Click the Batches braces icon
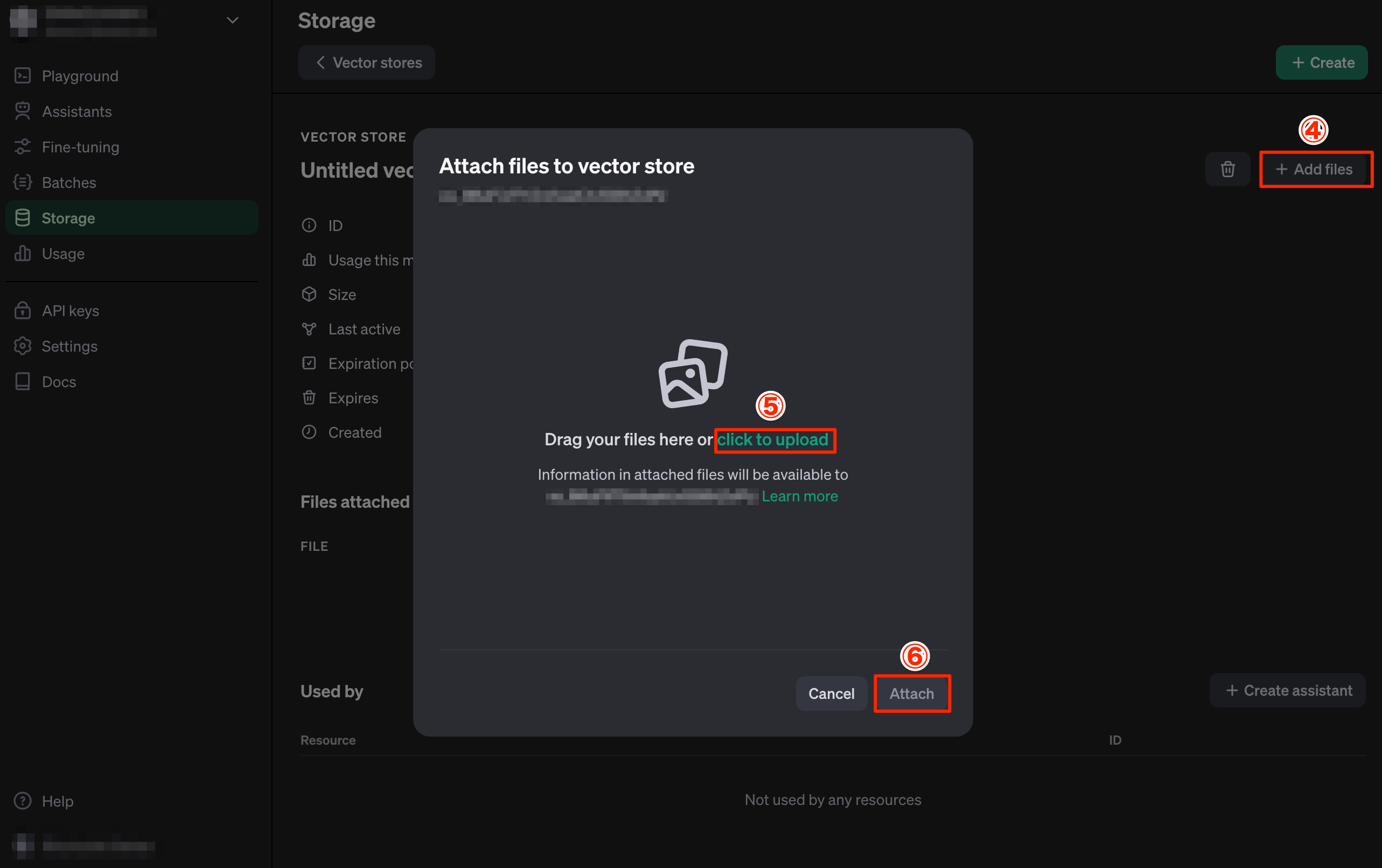Image resolution: width=1382 pixels, height=868 pixels. [23, 183]
